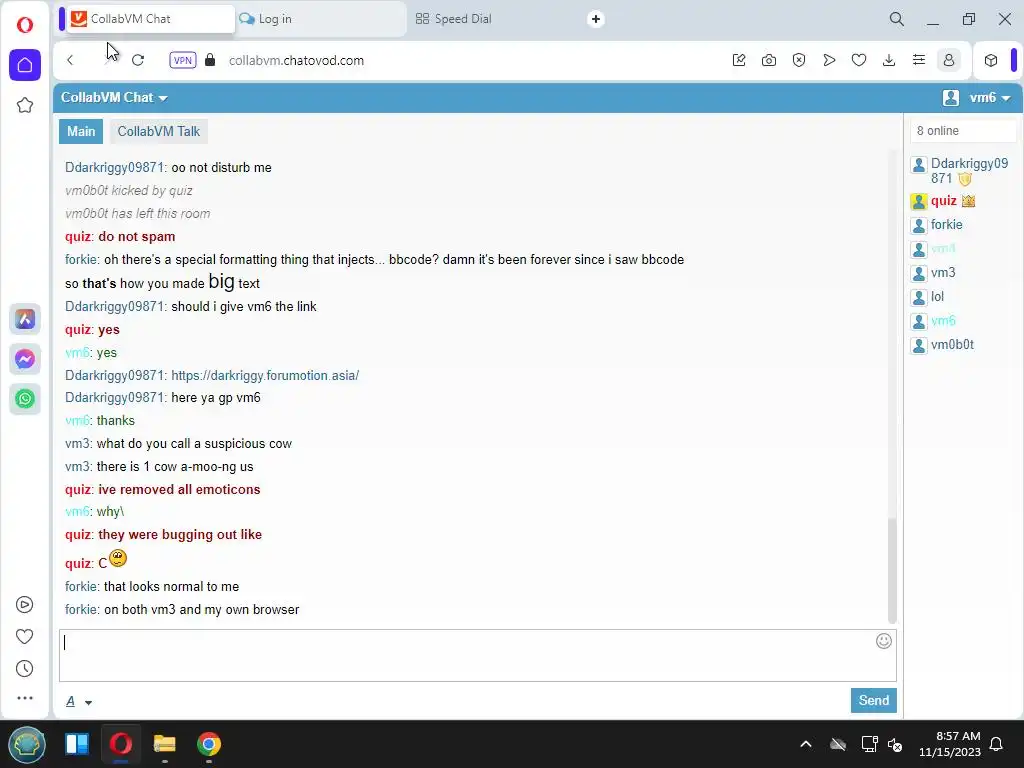Open the Opera home sidebar button

(x=25, y=65)
